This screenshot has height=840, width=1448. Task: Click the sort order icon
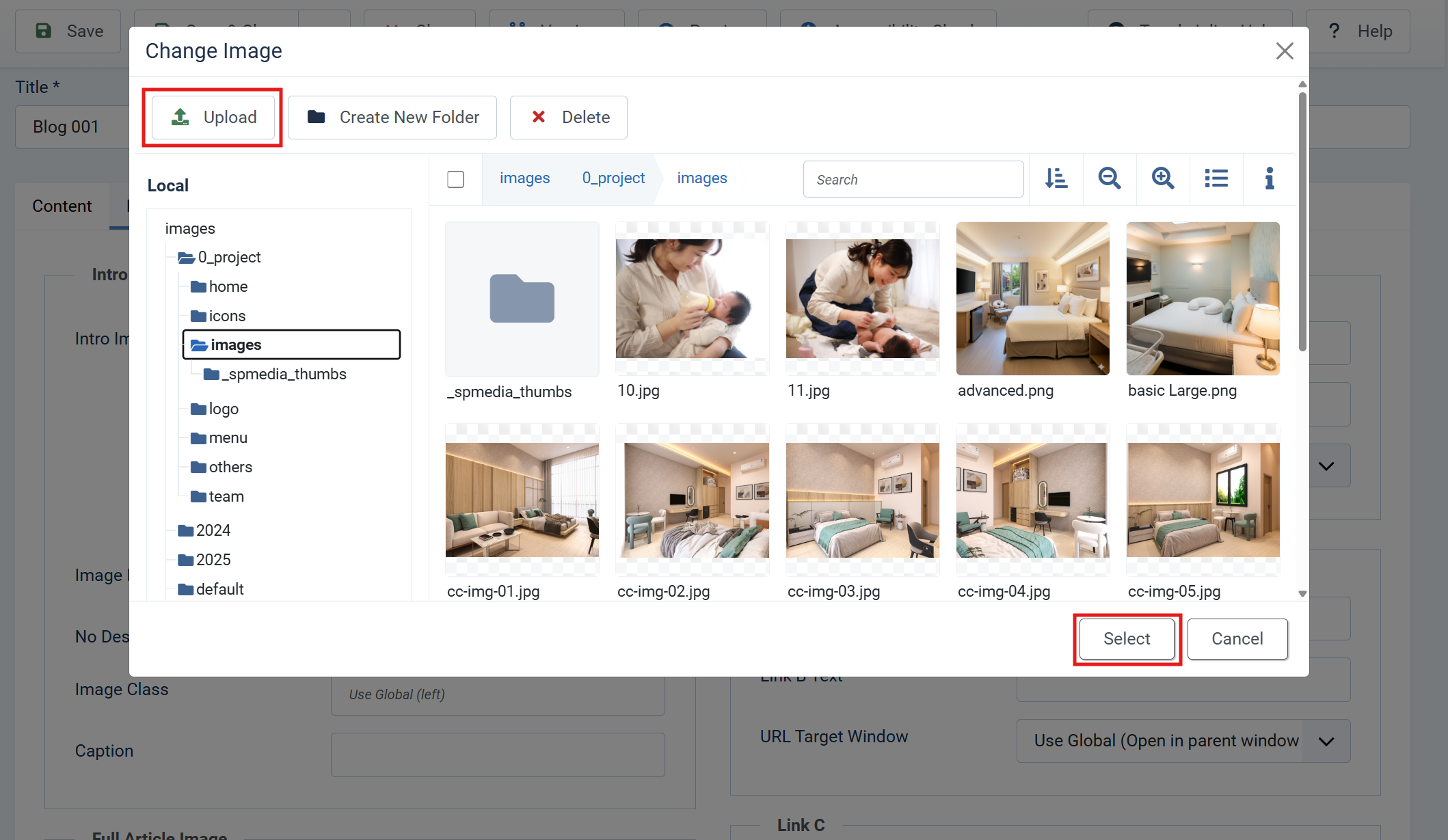coord(1056,179)
